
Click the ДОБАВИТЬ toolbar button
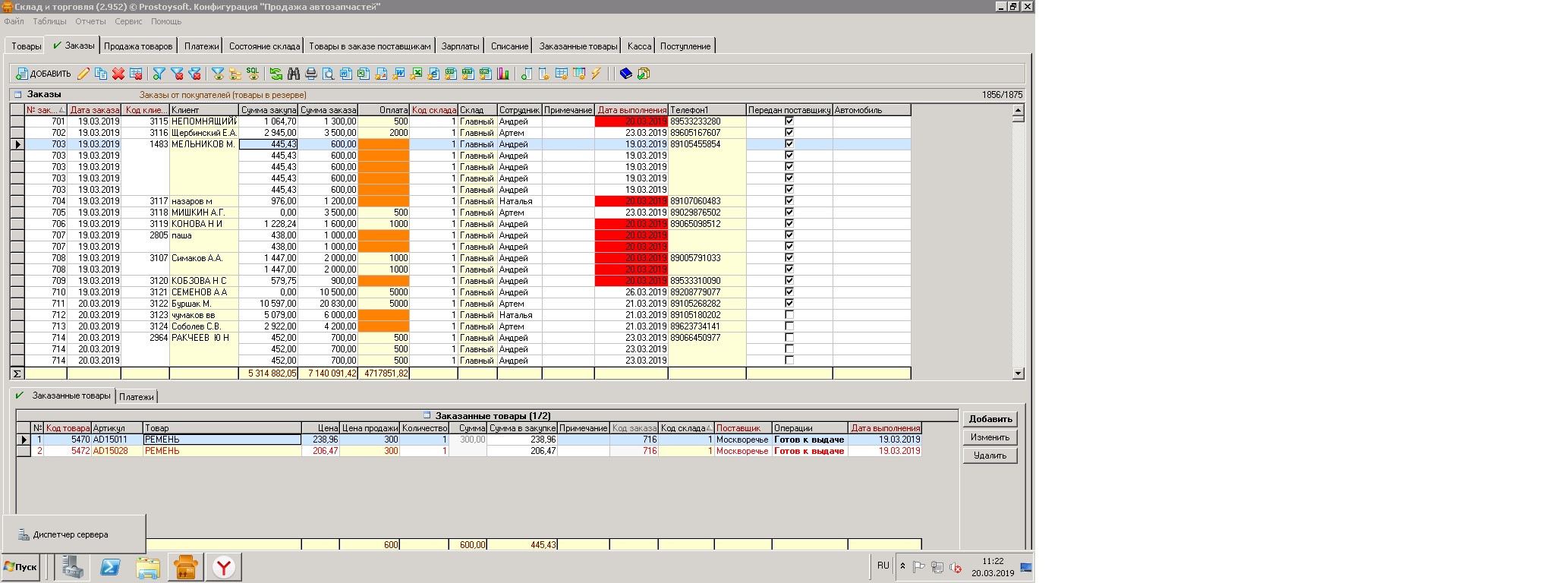(x=43, y=74)
